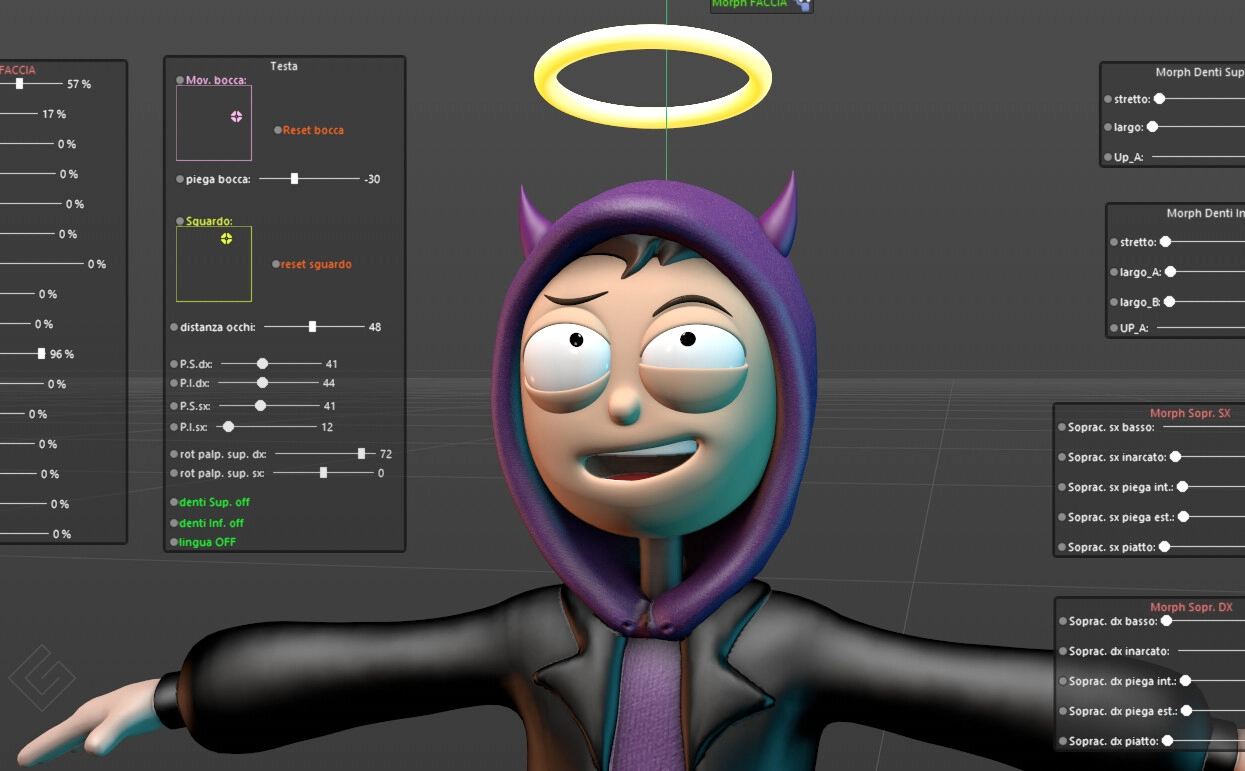Screen dimensions: 1245x771
Task: Click the Morph Sopr. SX panel title
Action: click(x=1190, y=413)
